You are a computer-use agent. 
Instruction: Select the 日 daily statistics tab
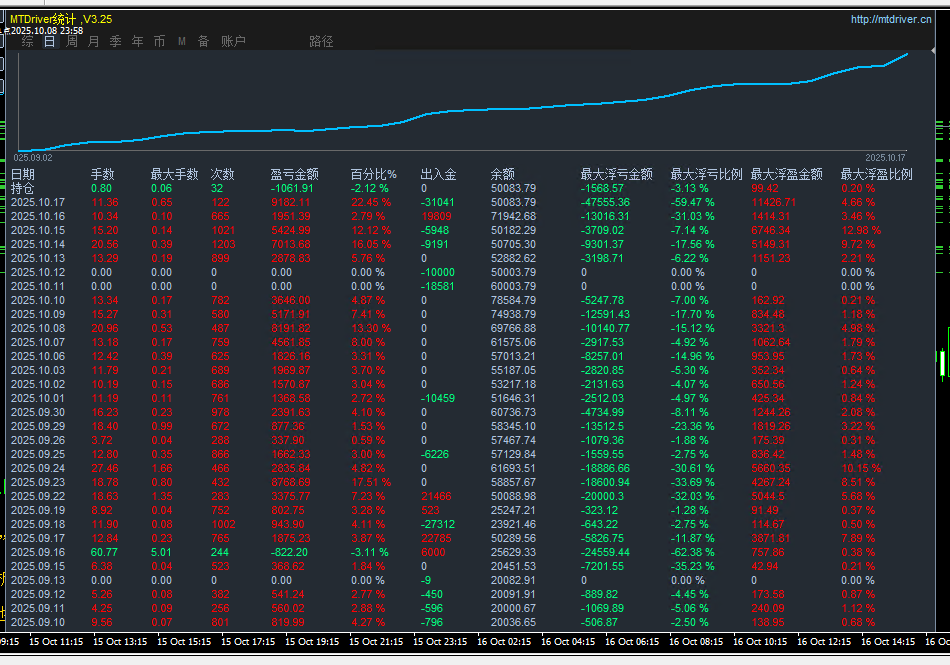point(50,42)
